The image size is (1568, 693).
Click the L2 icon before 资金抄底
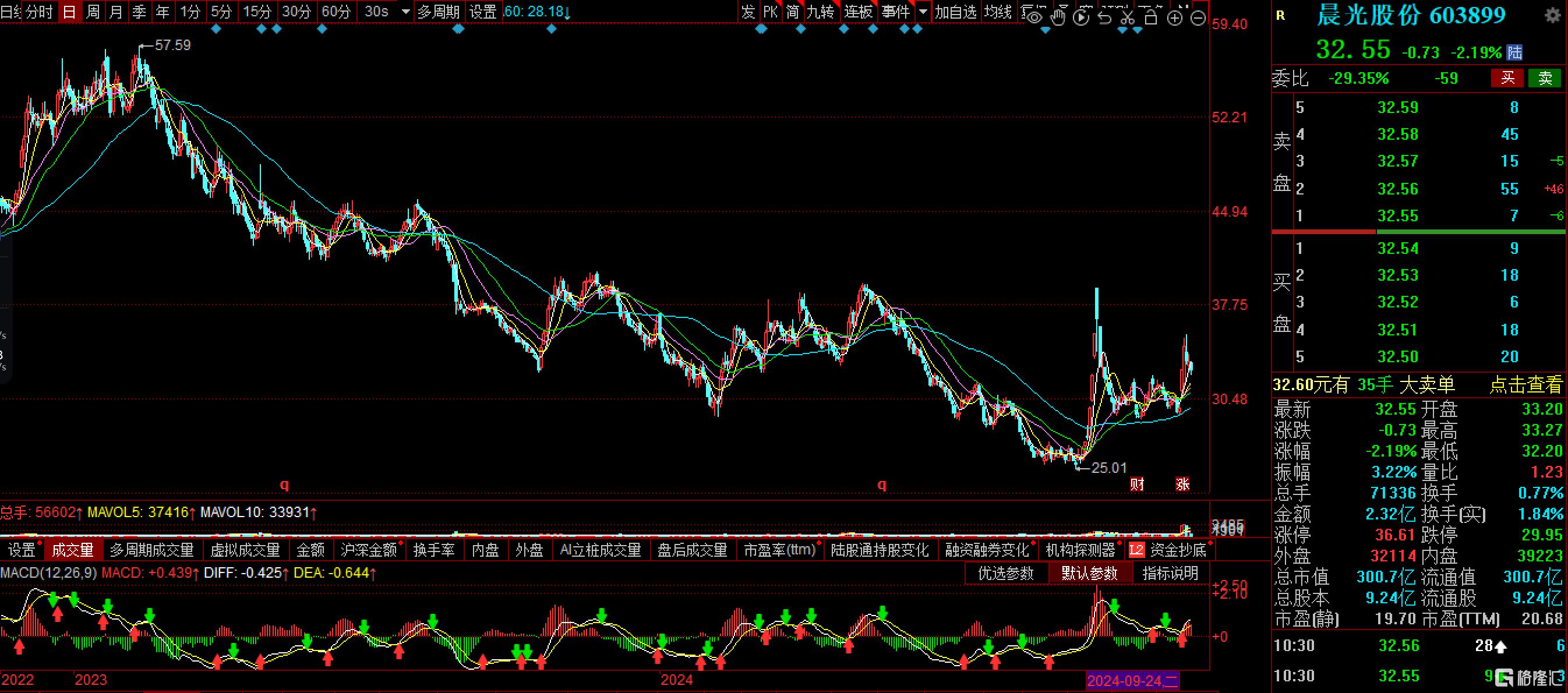[x=1136, y=550]
